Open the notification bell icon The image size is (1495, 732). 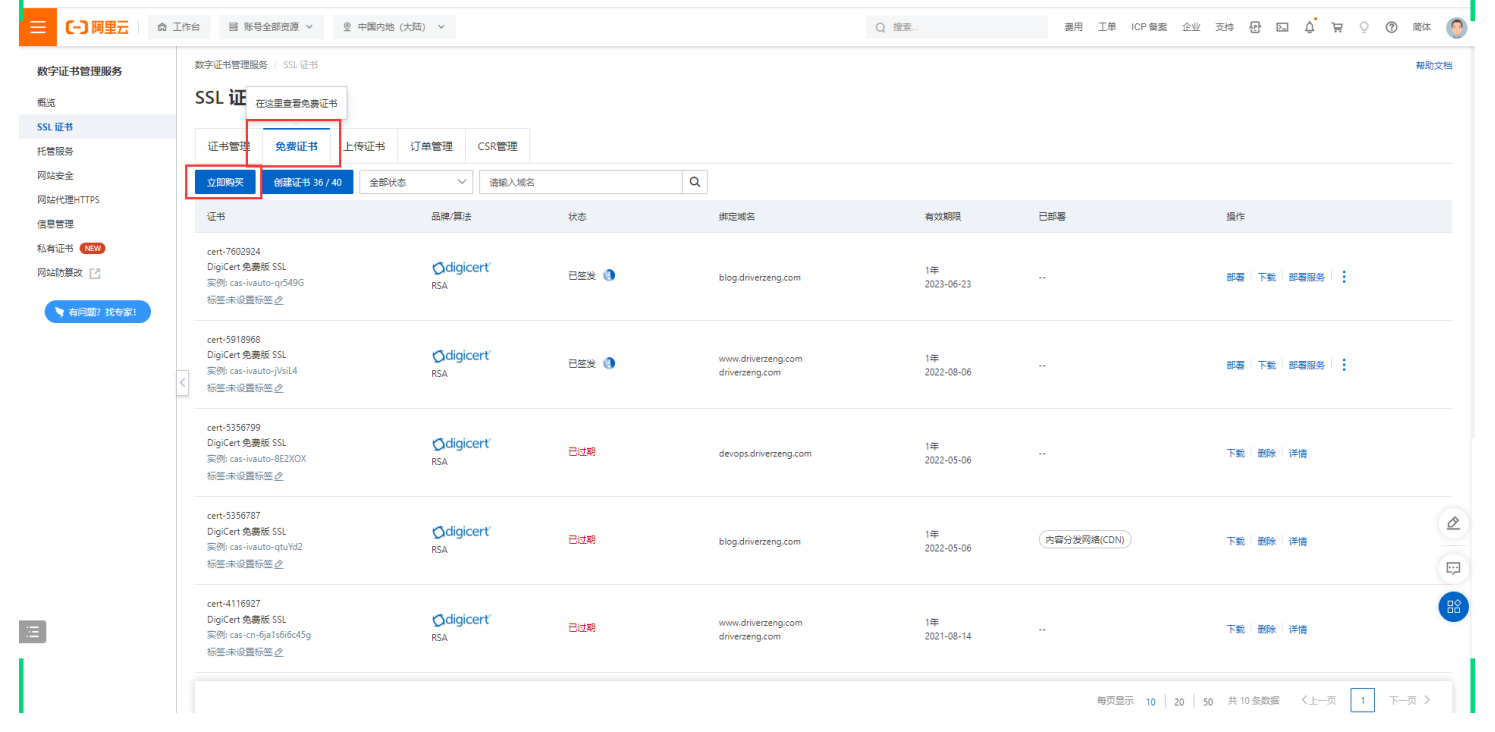click(1309, 27)
